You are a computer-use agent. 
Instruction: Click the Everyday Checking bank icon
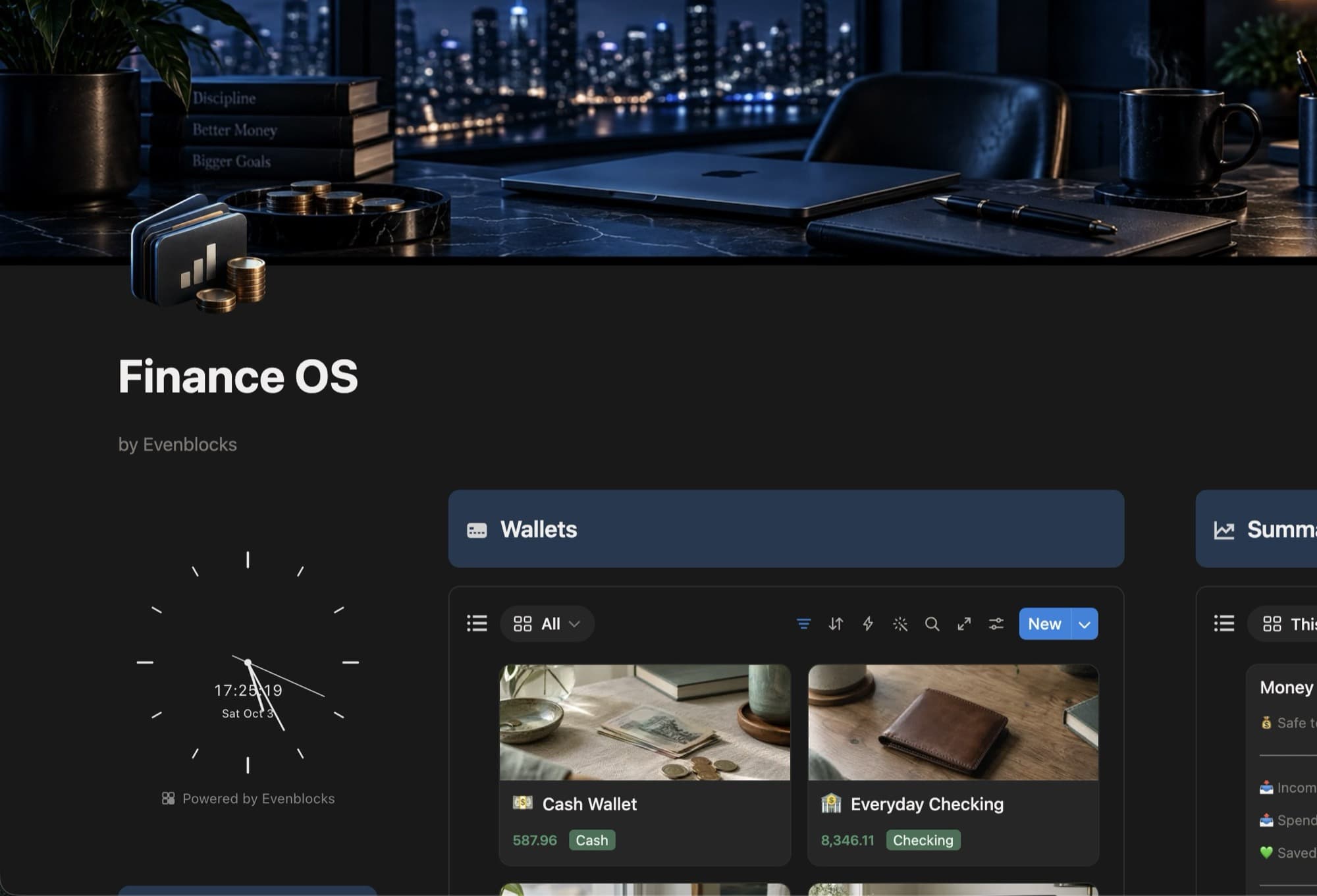[831, 803]
